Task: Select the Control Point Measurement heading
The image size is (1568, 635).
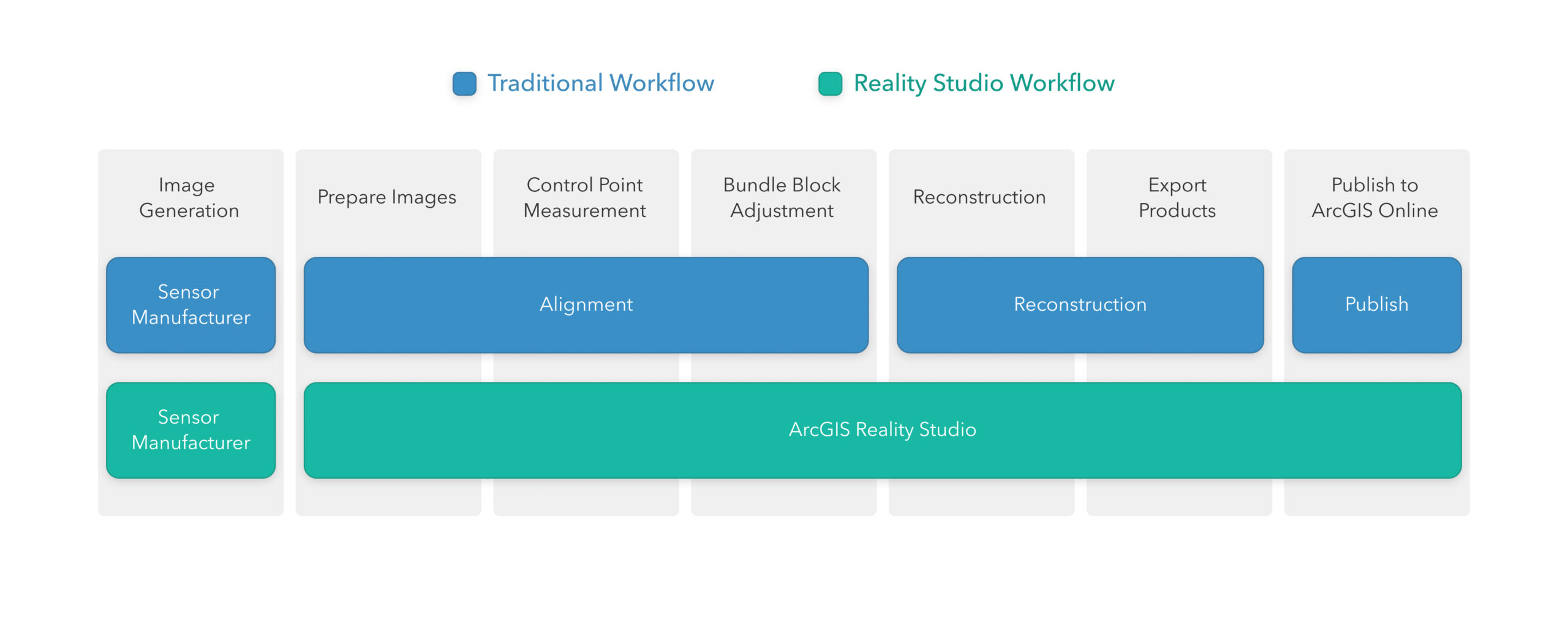Action: 584,197
